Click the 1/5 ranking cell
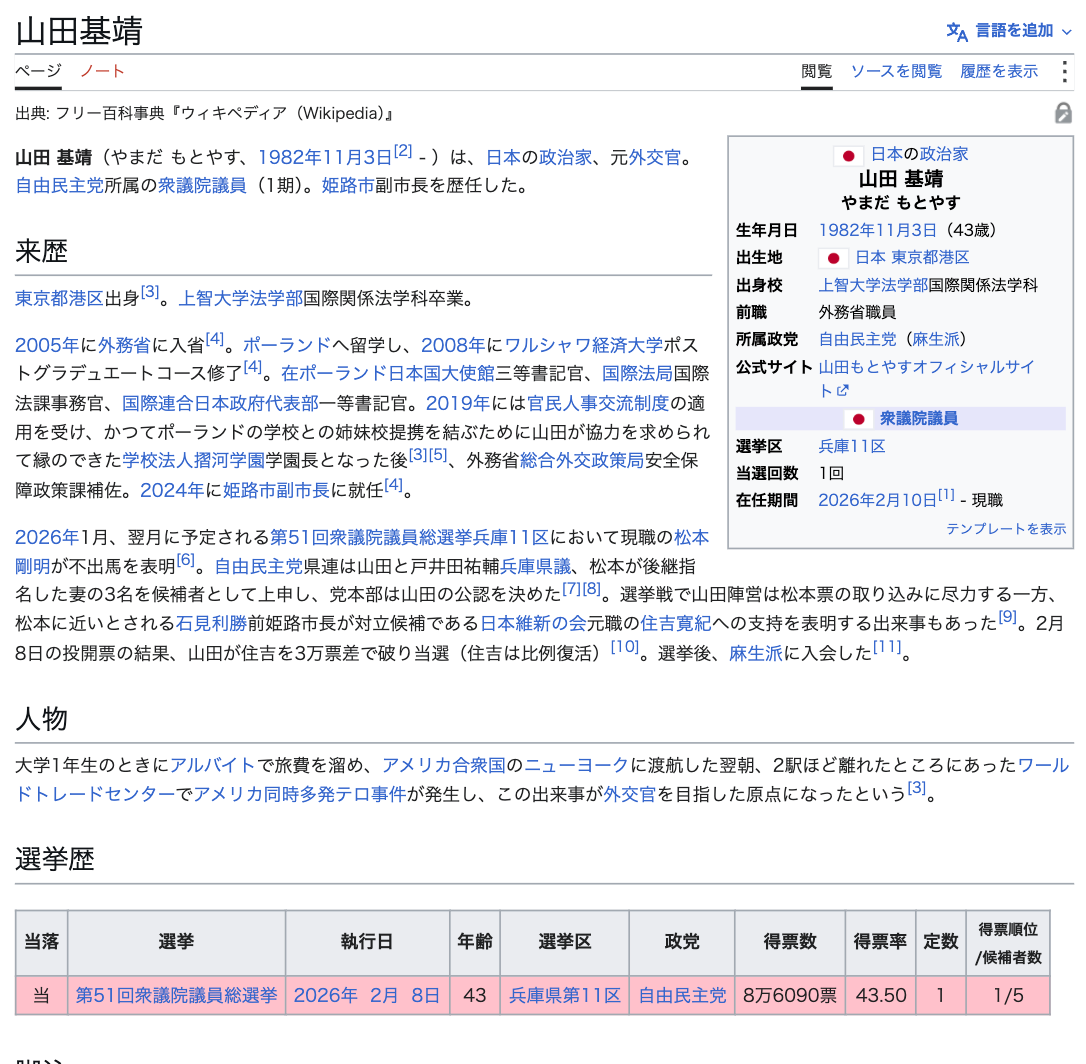 click(x=1008, y=995)
